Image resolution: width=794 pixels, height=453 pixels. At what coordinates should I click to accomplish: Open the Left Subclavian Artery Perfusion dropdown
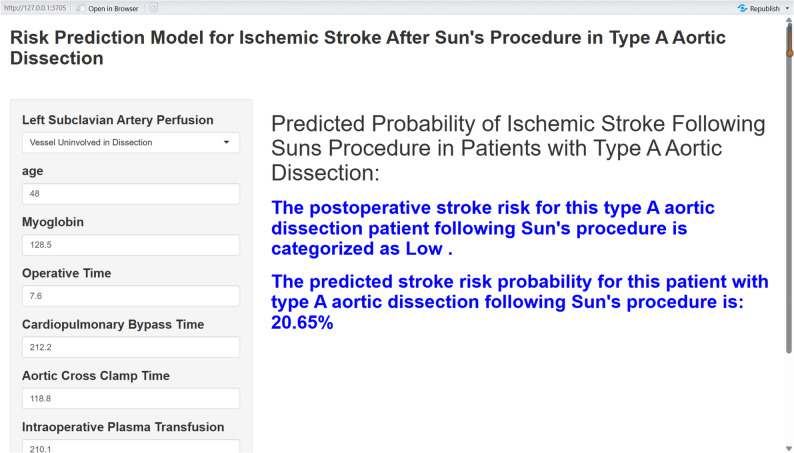pyautogui.click(x=131, y=143)
